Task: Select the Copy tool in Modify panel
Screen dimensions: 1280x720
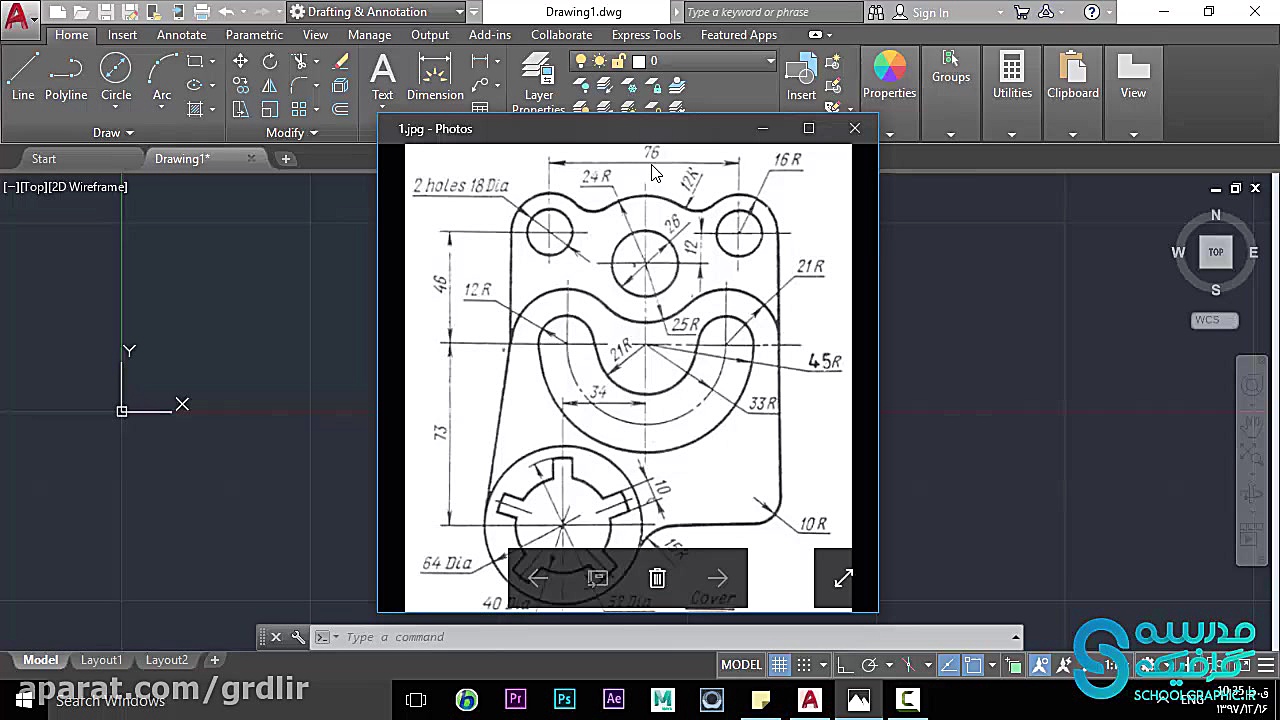Action: (x=240, y=85)
